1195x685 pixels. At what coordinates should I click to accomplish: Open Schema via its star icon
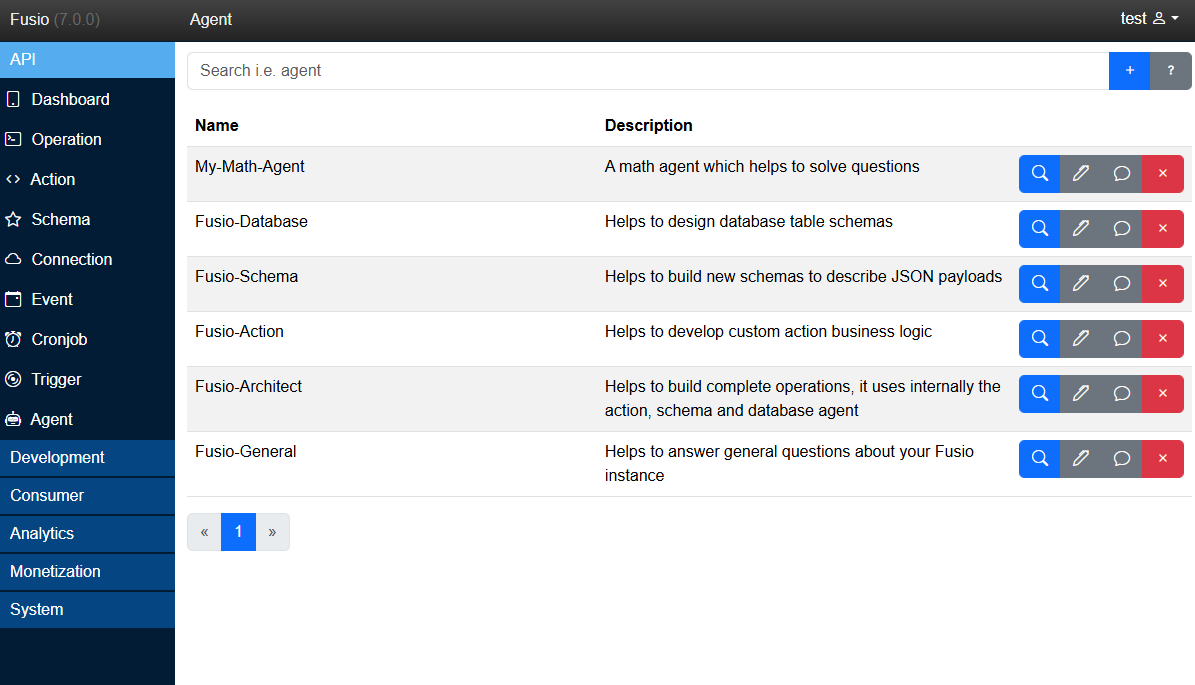13,219
